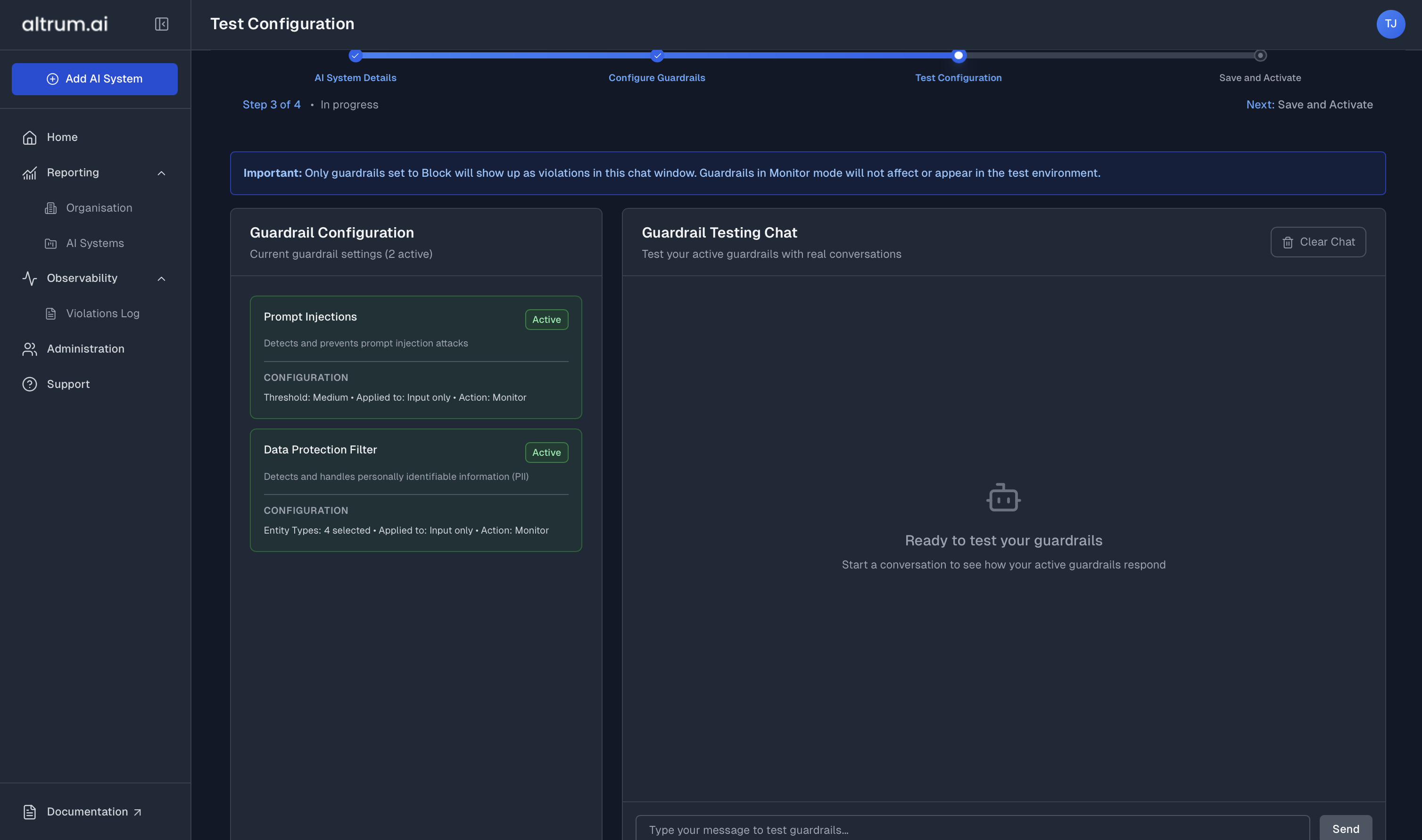Click the Observability pulse icon
Image resolution: width=1422 pixels, height=840 pixels.
tap(29, 279)
